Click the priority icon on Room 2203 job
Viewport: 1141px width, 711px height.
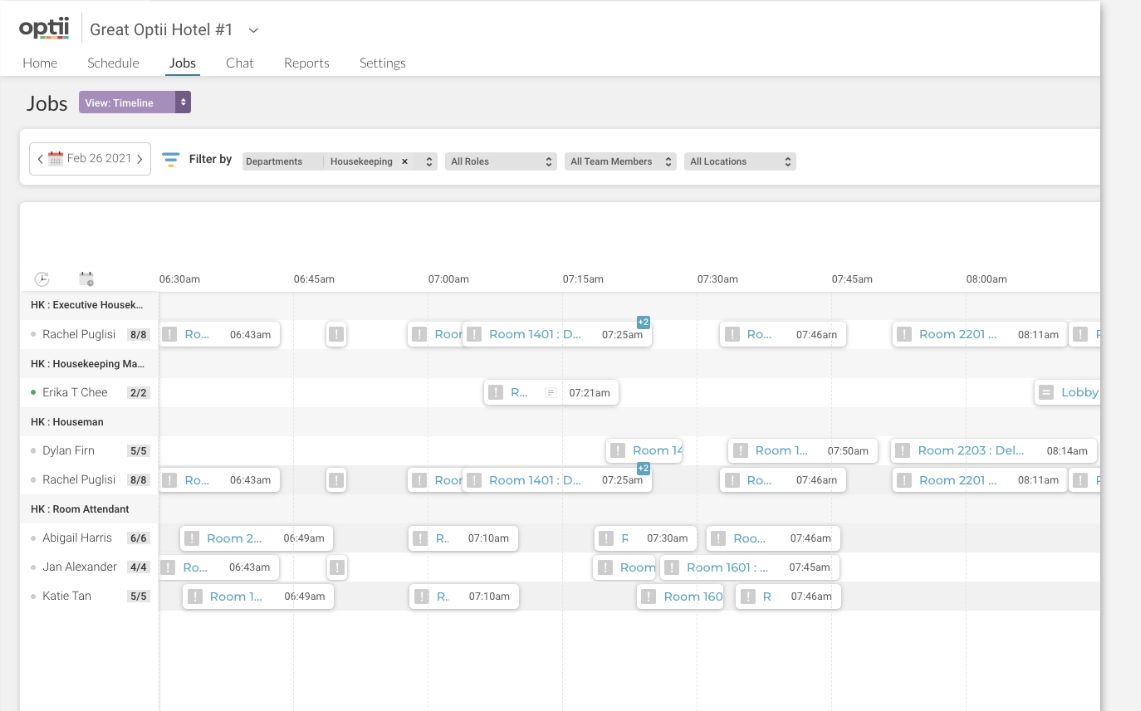903,451
